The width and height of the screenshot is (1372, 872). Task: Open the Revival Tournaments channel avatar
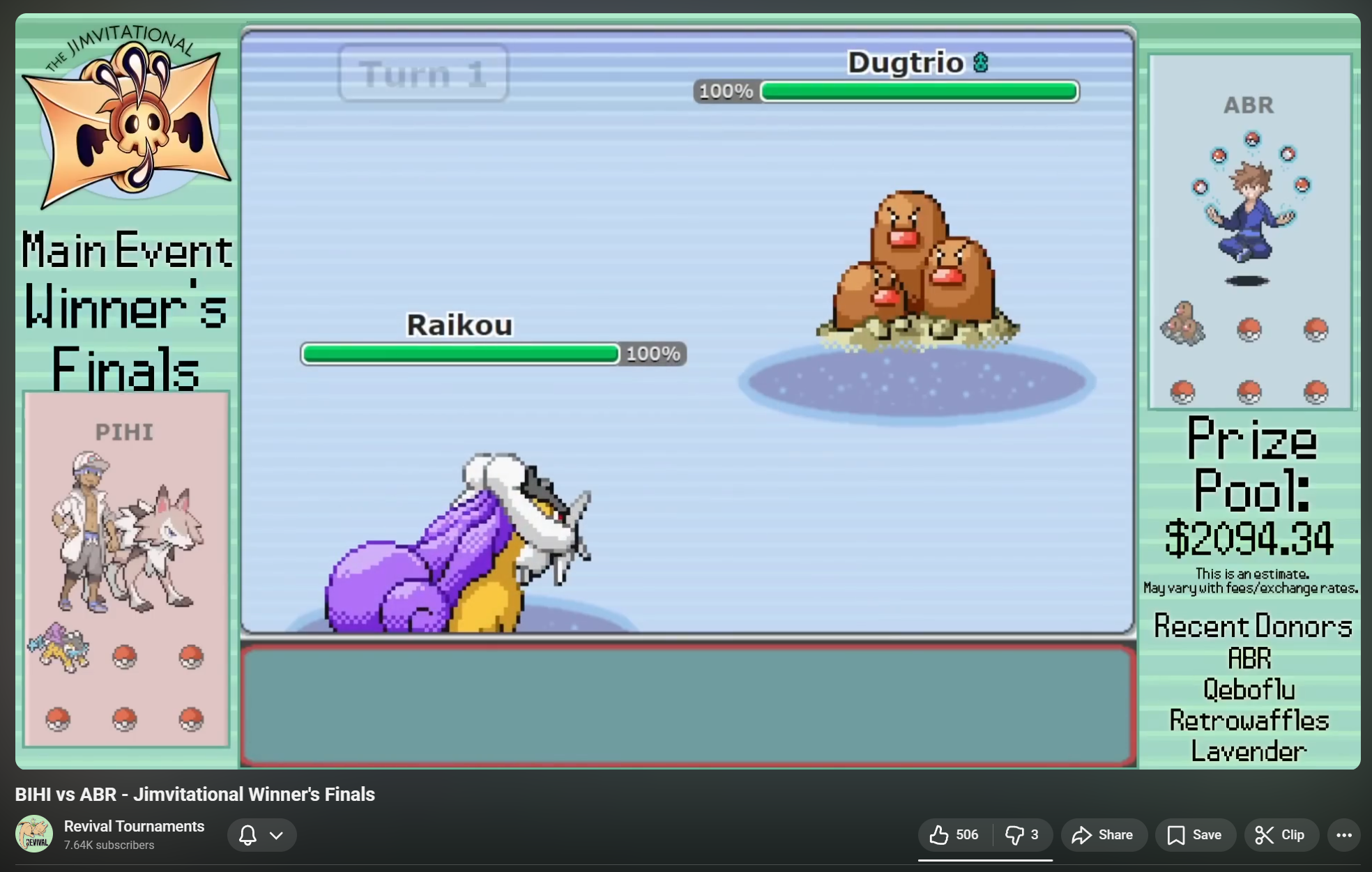[34, 834]
